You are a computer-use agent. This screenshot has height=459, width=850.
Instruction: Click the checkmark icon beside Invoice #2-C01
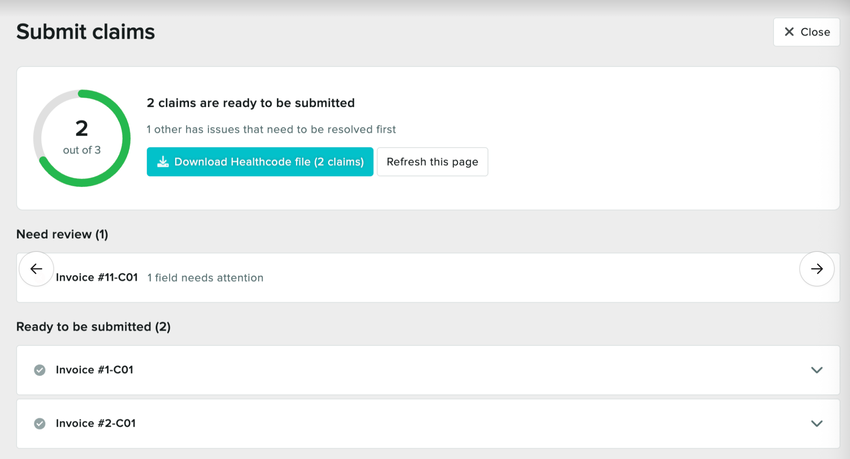40,423
